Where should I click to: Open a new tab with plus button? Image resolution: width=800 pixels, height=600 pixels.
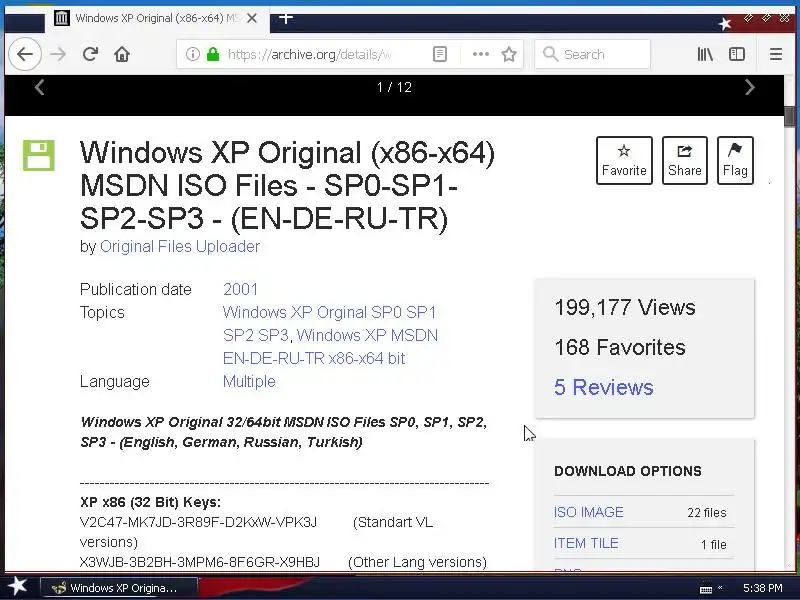point(286,18)
